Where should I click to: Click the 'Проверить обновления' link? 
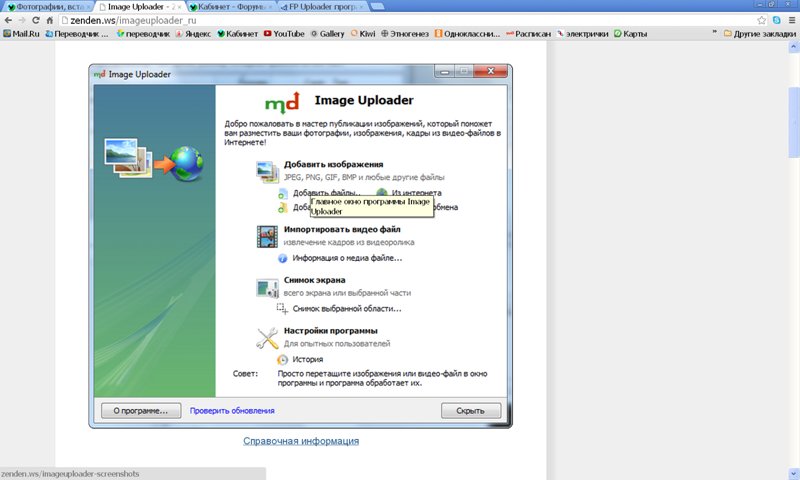(x=232, y=411)
